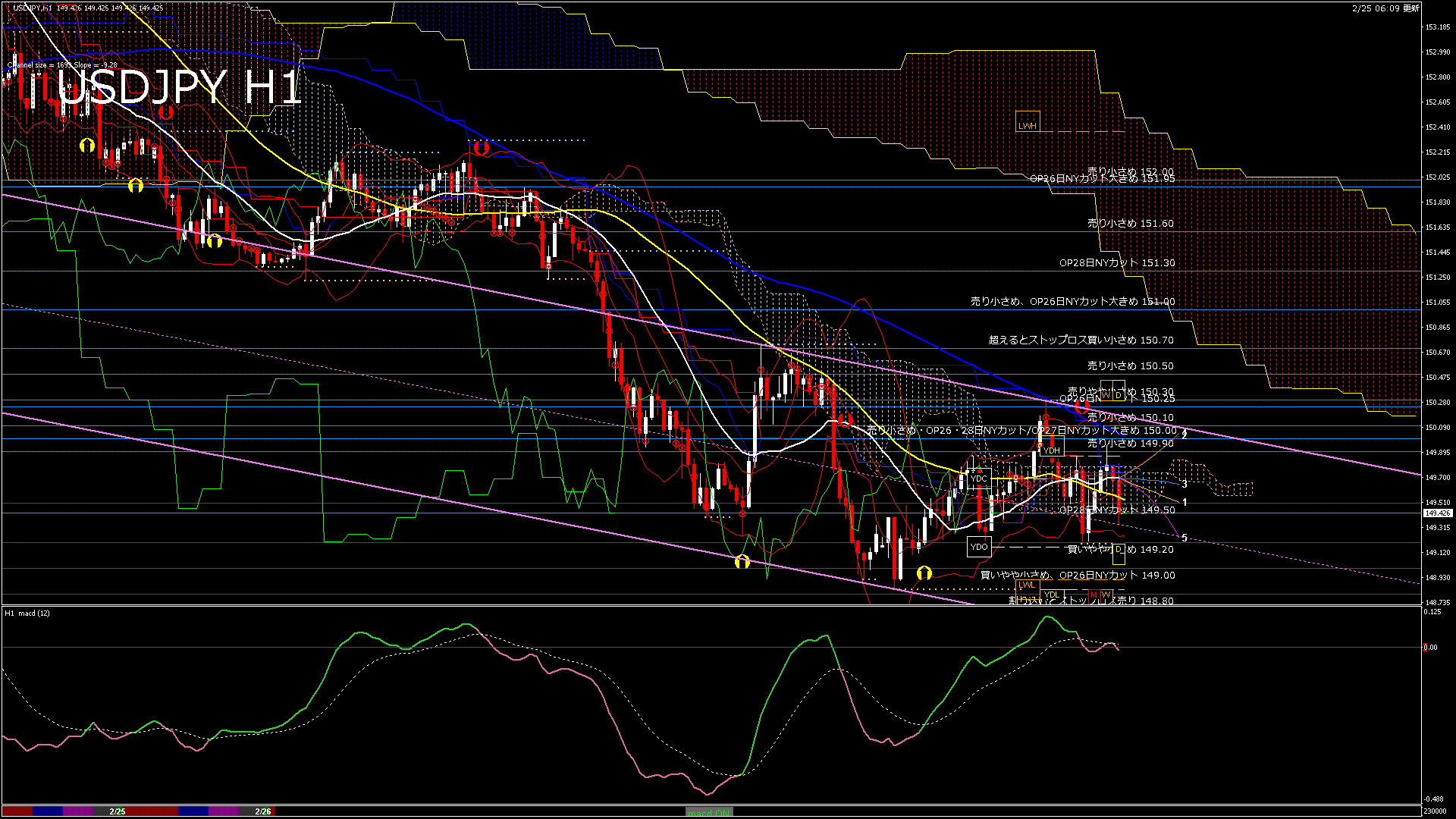The image size is (1456, 819).
Task: Select the YDH yesterday-high marker
Action: 1052,450
